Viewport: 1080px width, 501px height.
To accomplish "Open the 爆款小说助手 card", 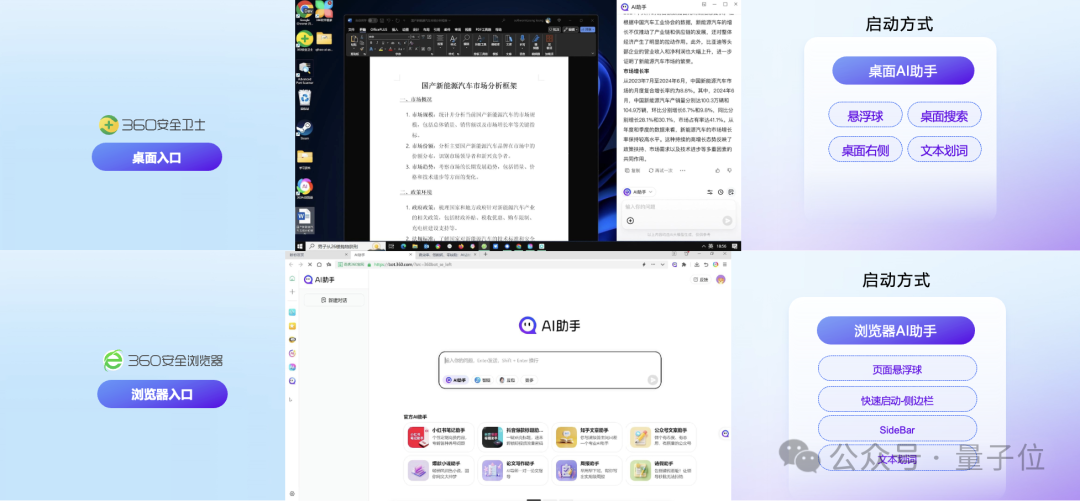I will point(439,471).
